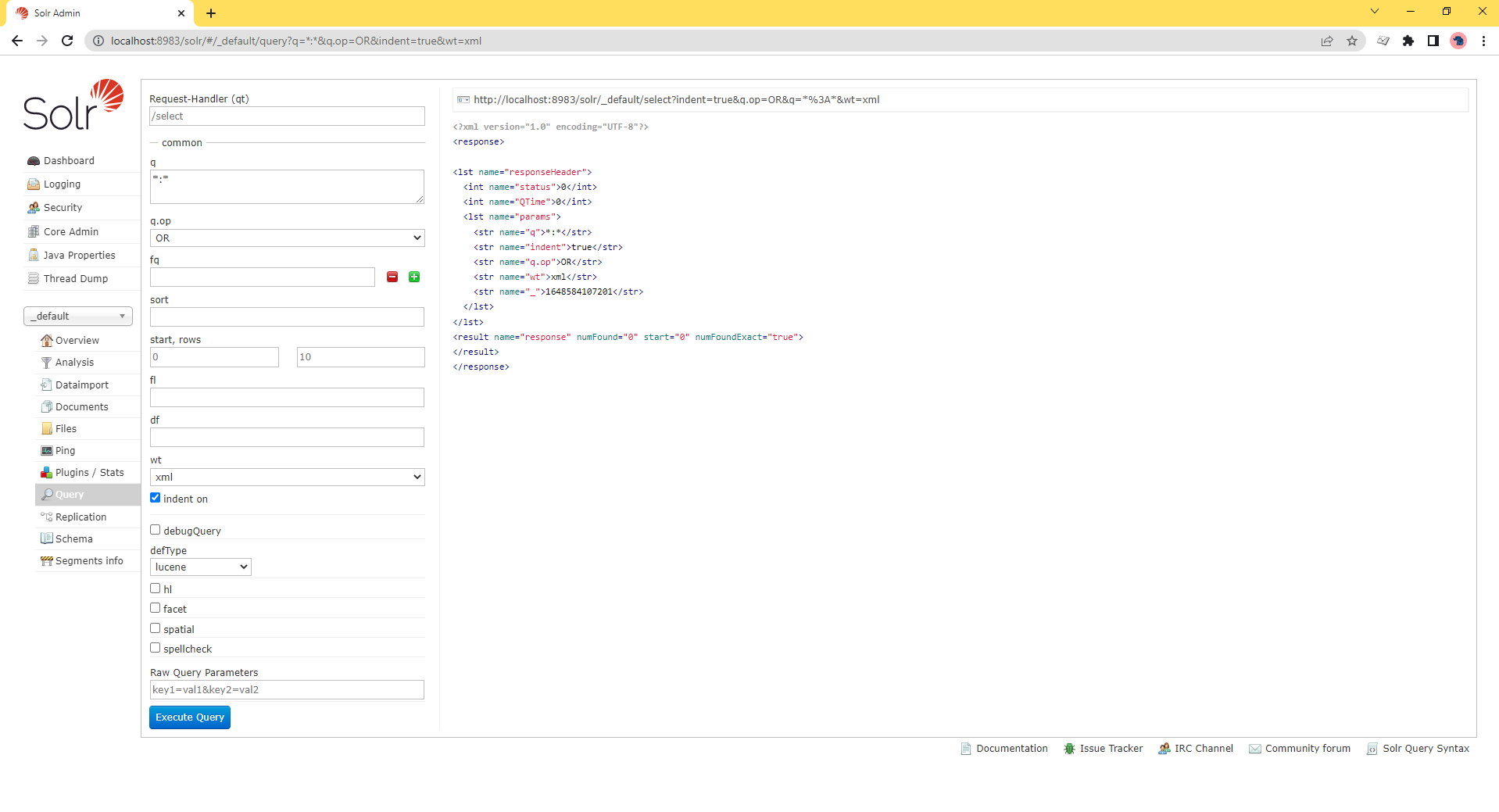Open the _default core selector dropdown
The height and width of the screenshot is (812, 1499).
pyautogui.click(x=78, y=316)
